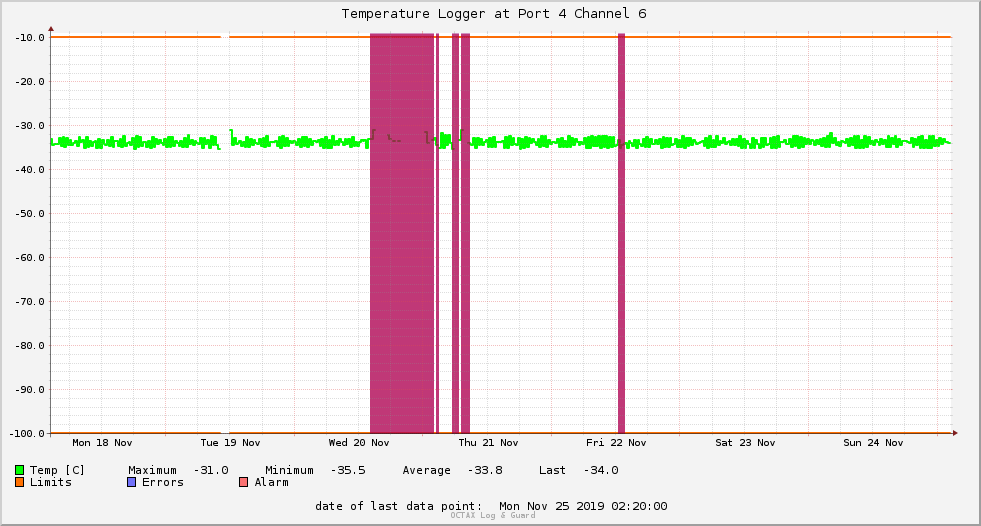
Task: Click the narrow alarm band on Fri 22 Nov
Action: click(x=621, y=233)
